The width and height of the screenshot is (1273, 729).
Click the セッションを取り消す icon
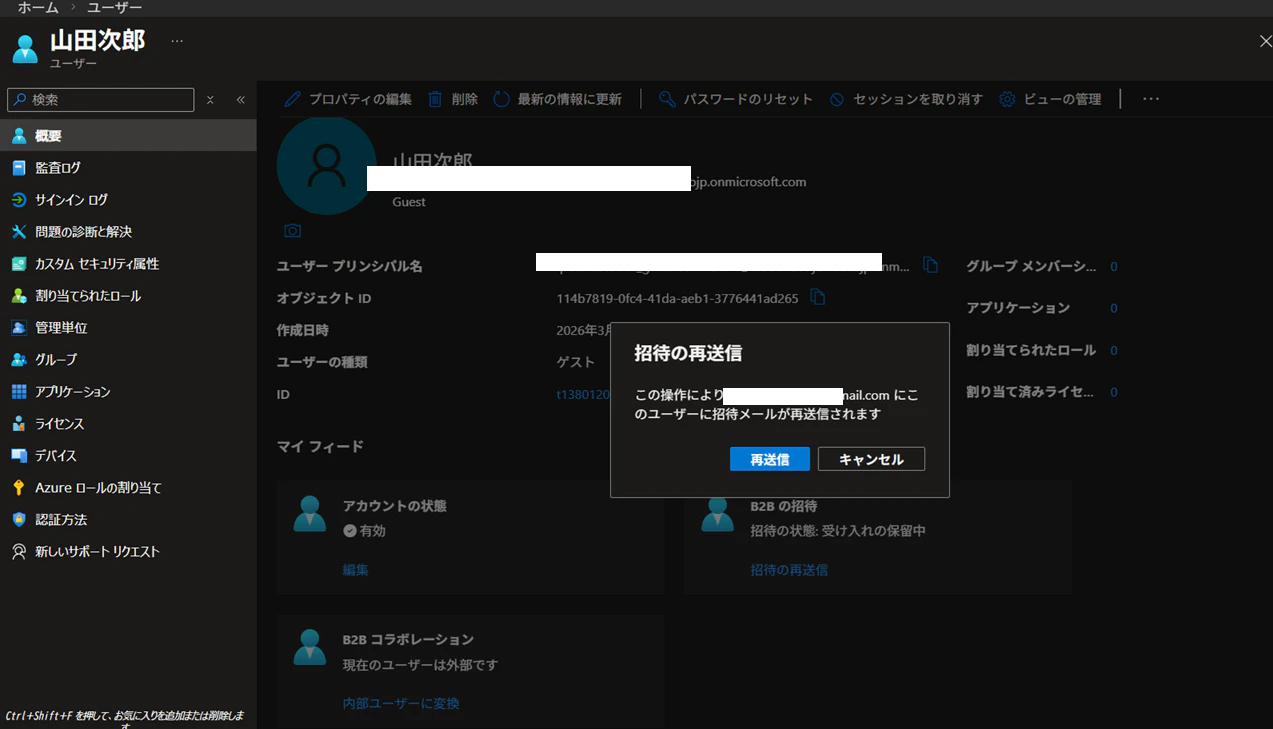click(x=837, y=99)
